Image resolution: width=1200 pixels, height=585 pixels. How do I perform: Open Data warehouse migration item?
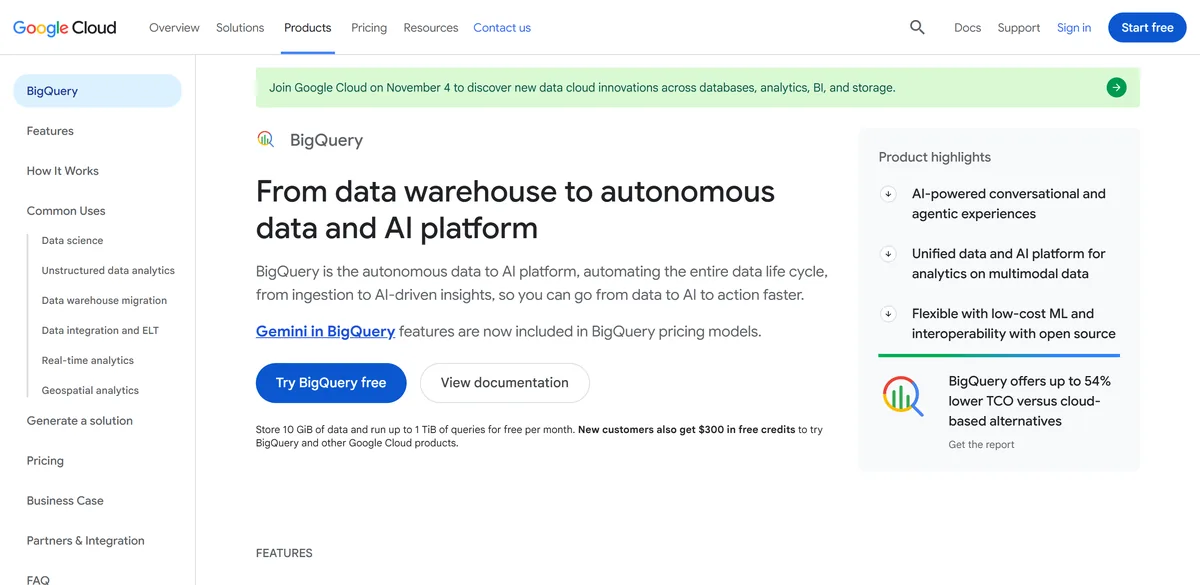tap(104, 301)
